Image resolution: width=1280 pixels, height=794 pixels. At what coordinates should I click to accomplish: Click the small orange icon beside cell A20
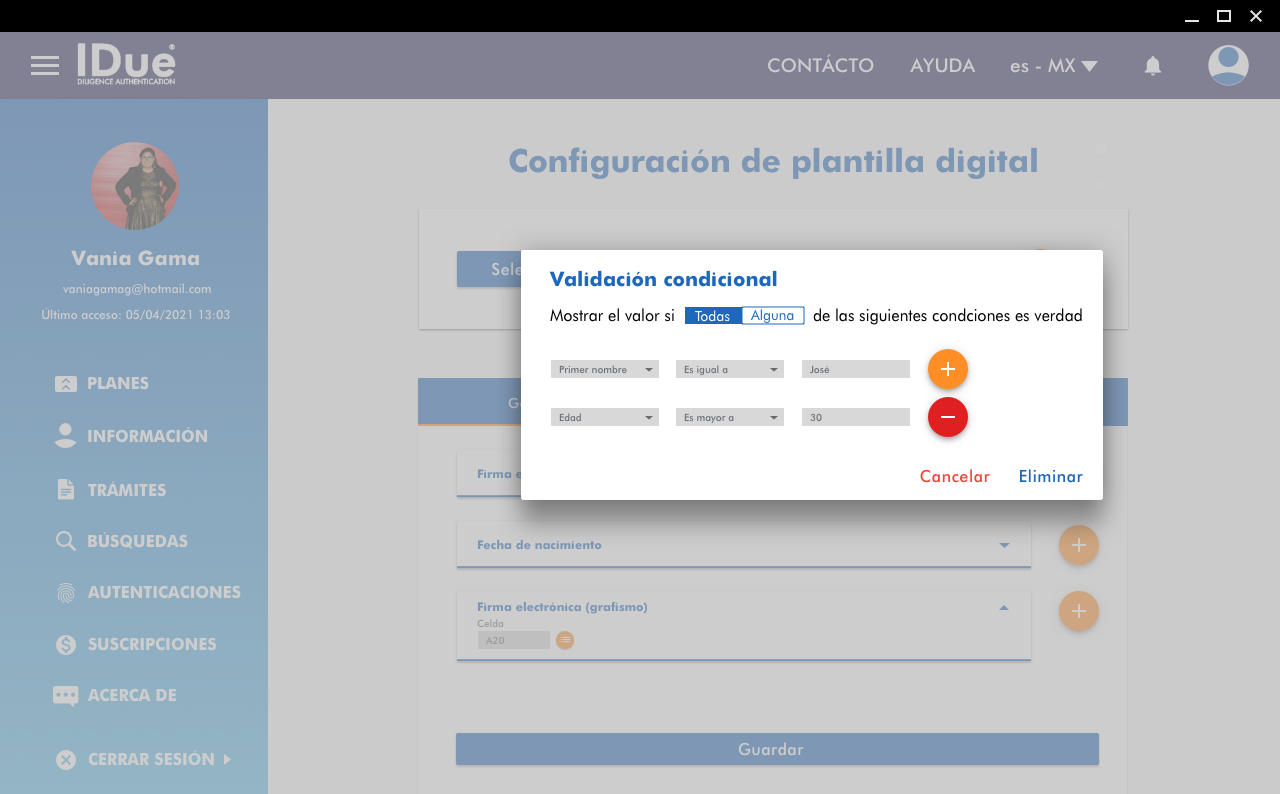[565, 640]
